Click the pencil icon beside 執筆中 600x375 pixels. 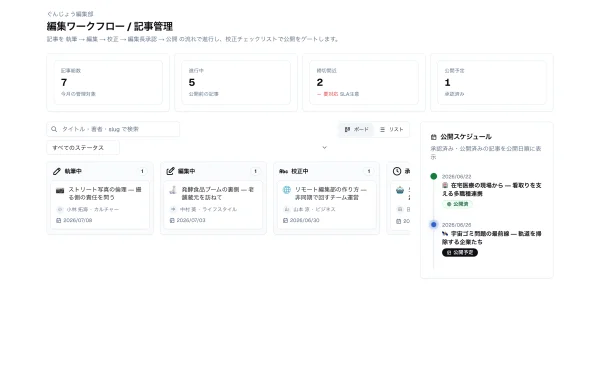point(57,171)
